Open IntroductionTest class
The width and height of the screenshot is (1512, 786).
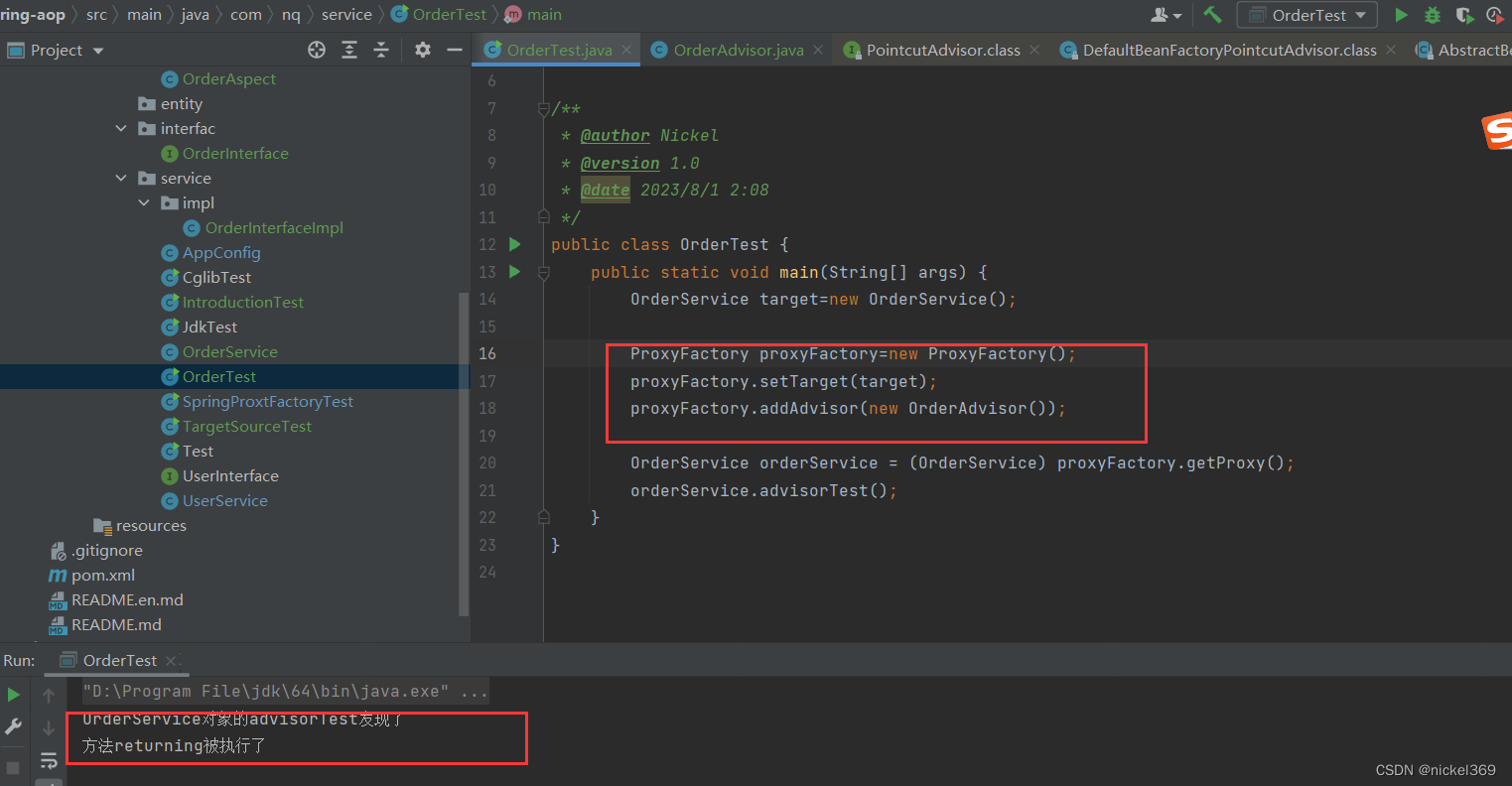click(242, 302)
